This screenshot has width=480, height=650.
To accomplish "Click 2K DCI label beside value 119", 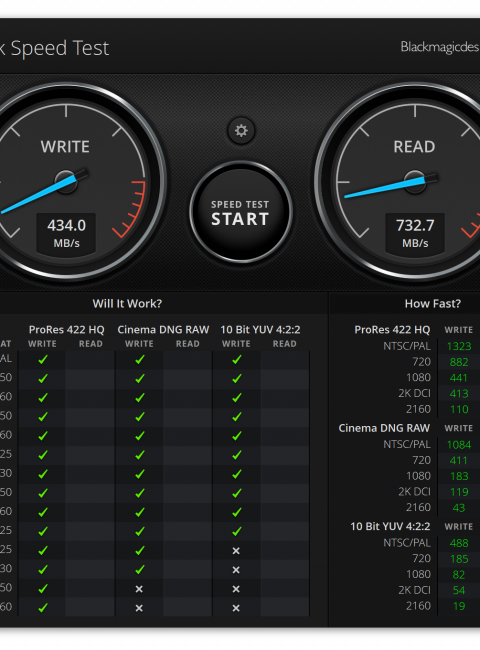I will coord(414,492).
